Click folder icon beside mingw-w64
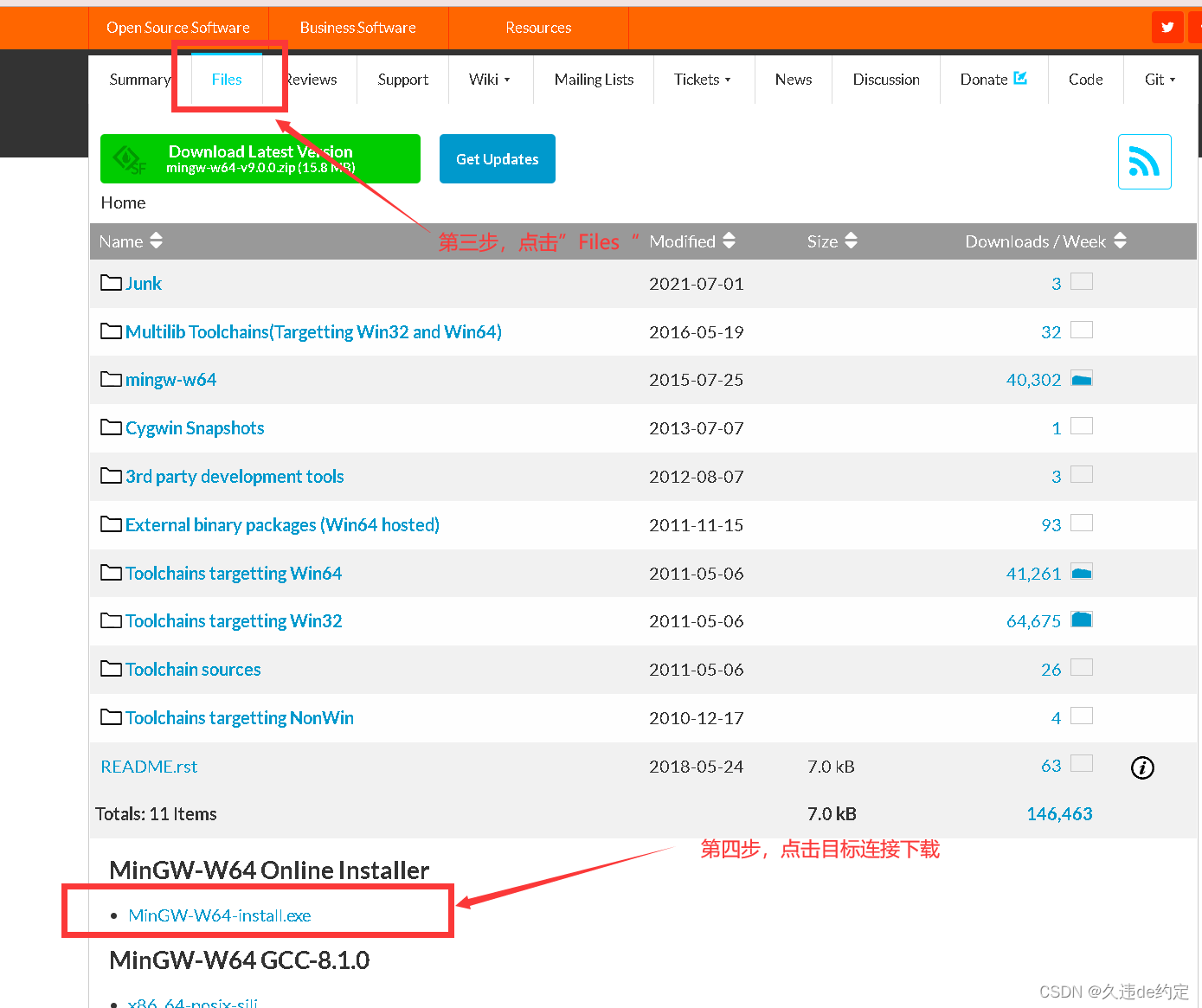The width and height of the screenshot is (1202, 1008). point(111,379)
